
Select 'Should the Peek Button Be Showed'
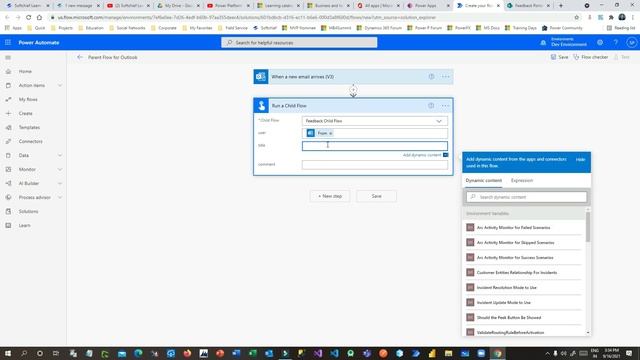click(x=524, y=318)
